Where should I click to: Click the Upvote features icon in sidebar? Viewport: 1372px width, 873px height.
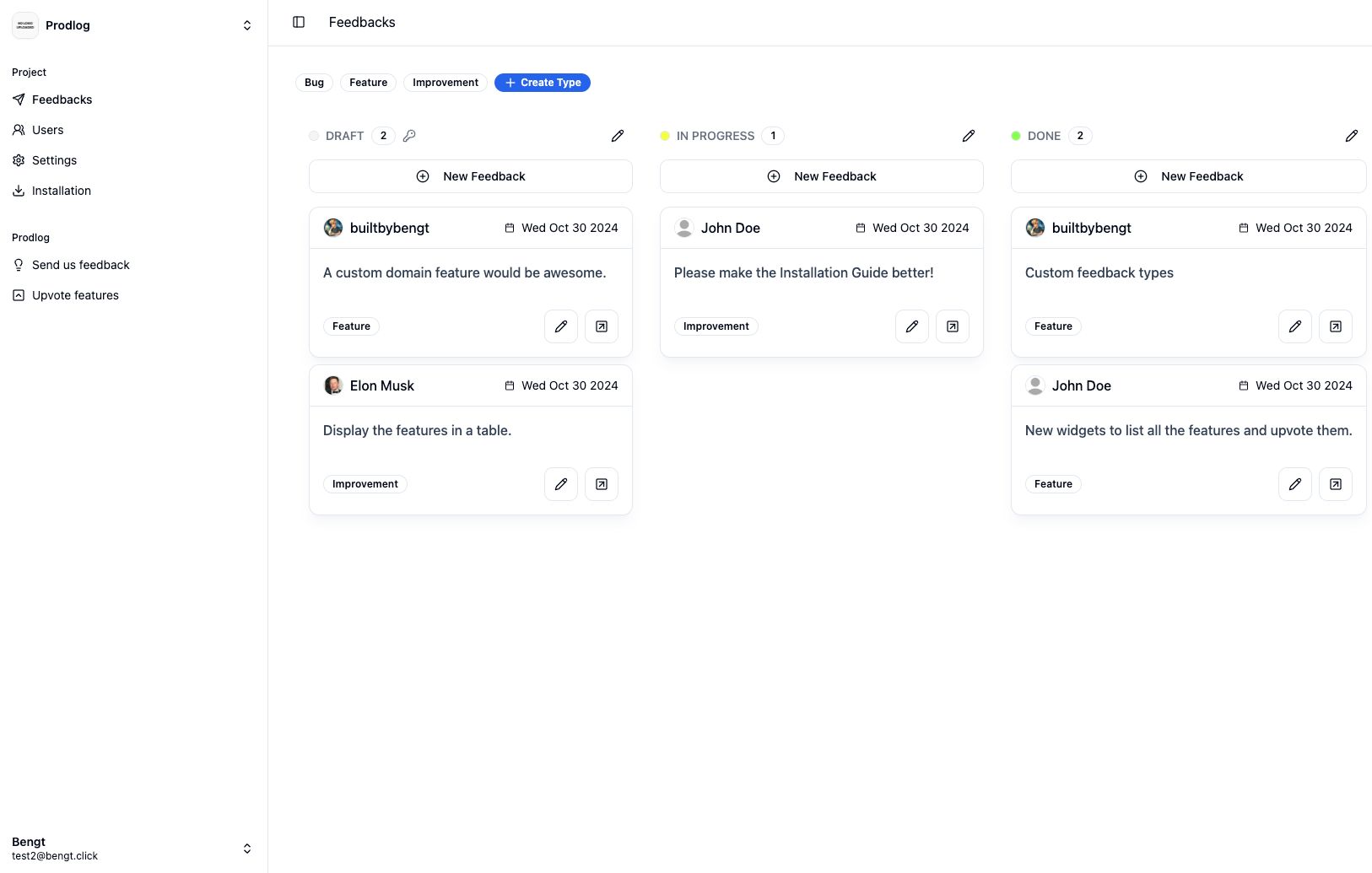coord(18,295)
